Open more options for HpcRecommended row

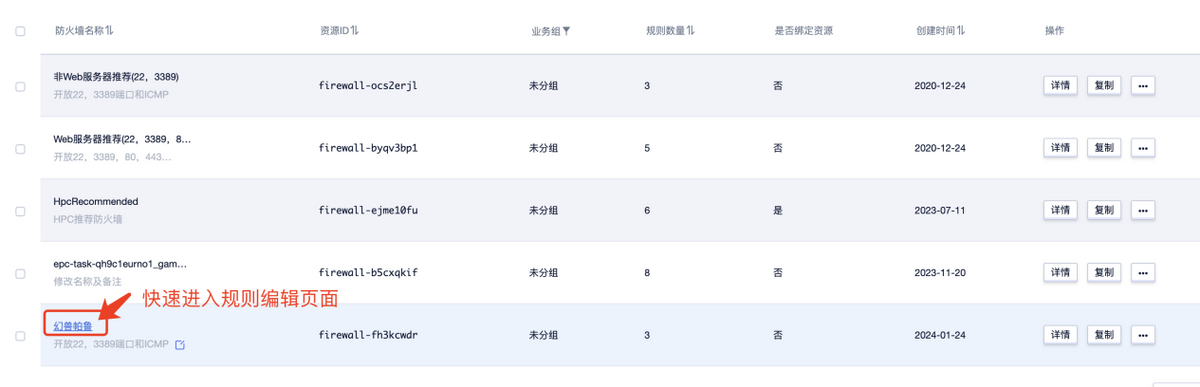coord(1143,210)
